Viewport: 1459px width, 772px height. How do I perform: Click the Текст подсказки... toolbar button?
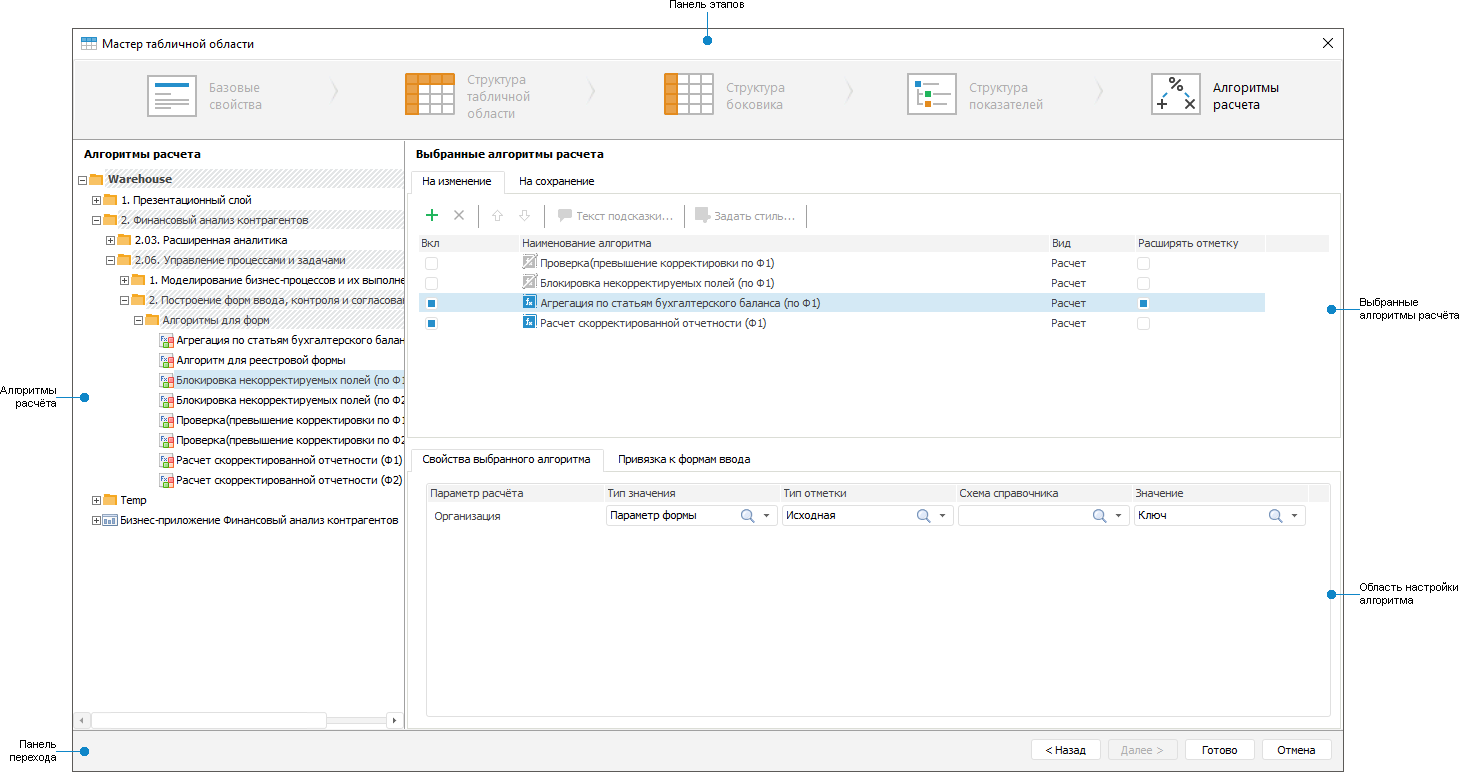pyautogui.click(x=615, y=215)
